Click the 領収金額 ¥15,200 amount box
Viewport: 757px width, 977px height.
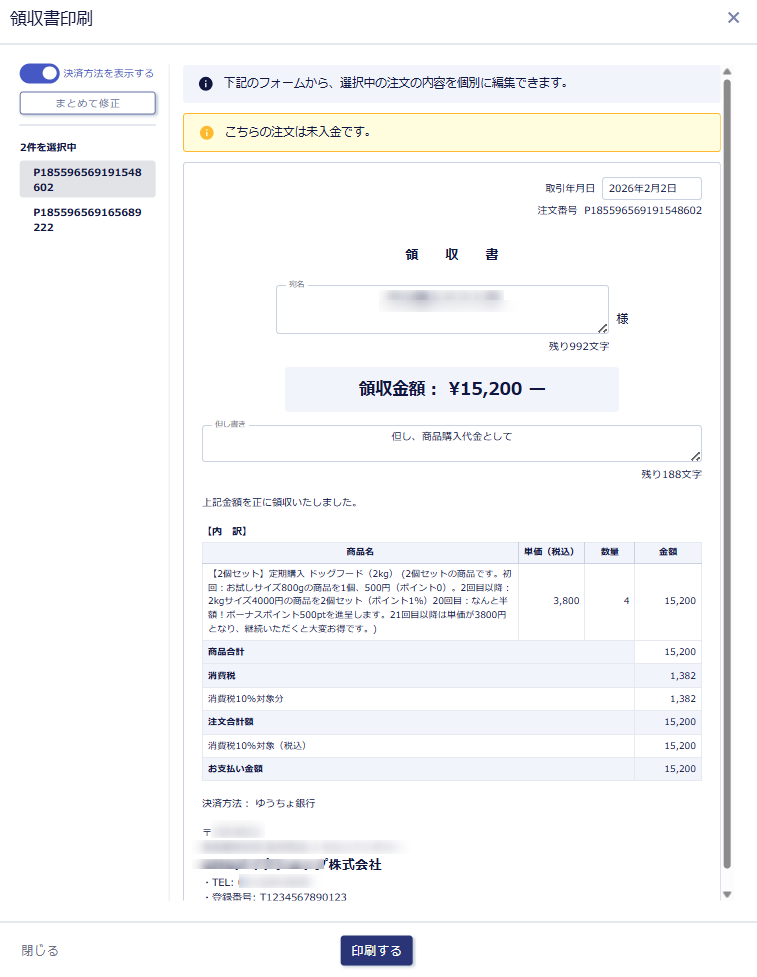[x=451, y=389]
